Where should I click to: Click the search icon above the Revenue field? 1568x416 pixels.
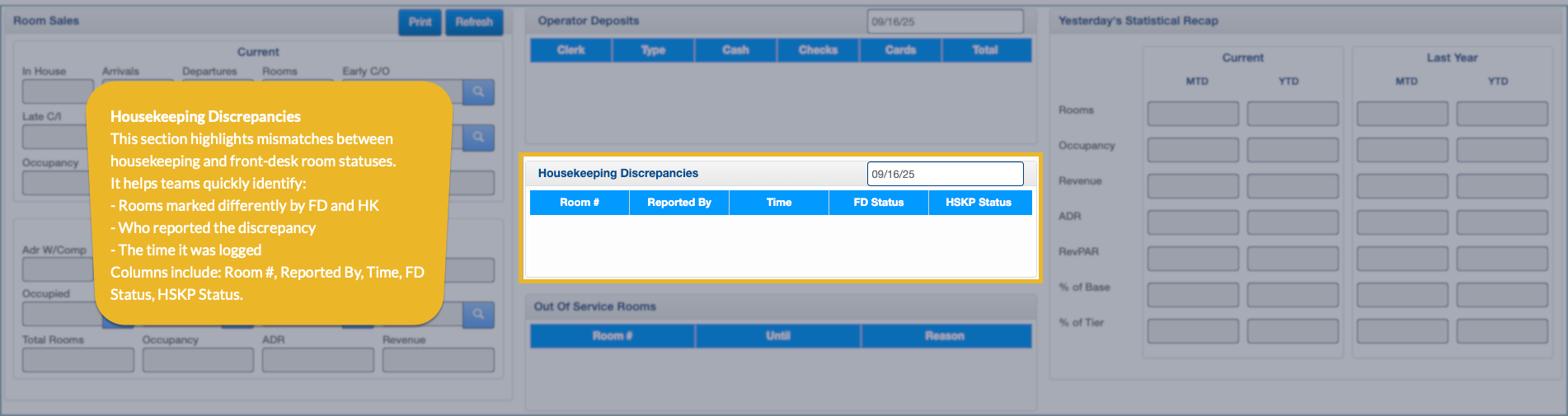(x=478, y=314)
